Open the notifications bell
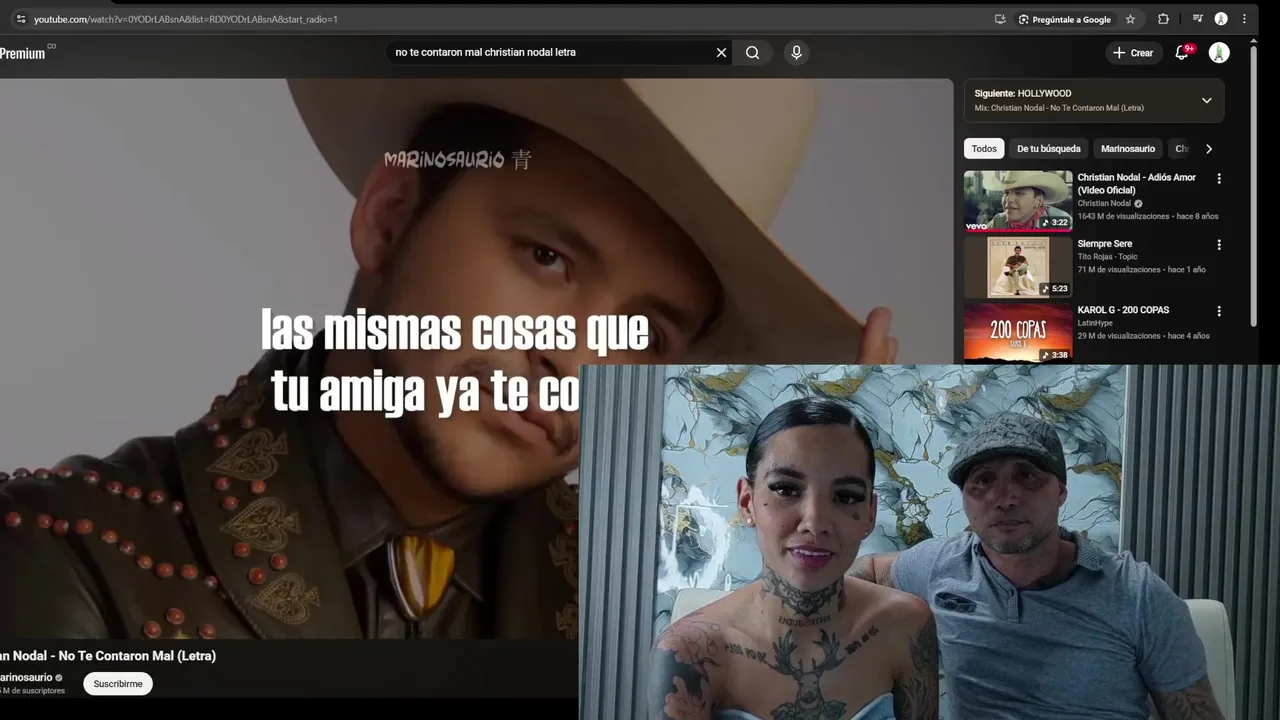 1182,53
